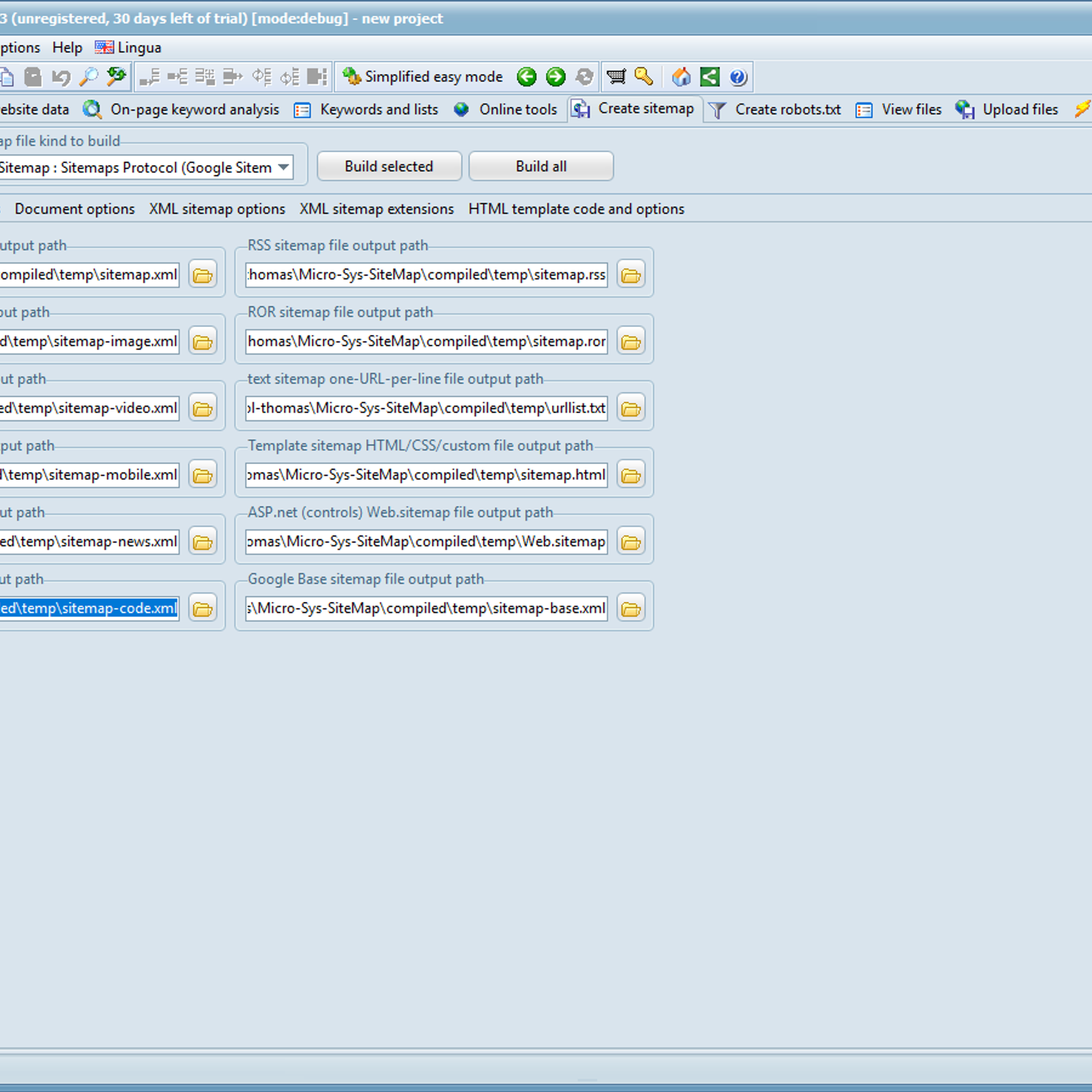Open HTML template code and options sub-tab

(x=576, y=209)
